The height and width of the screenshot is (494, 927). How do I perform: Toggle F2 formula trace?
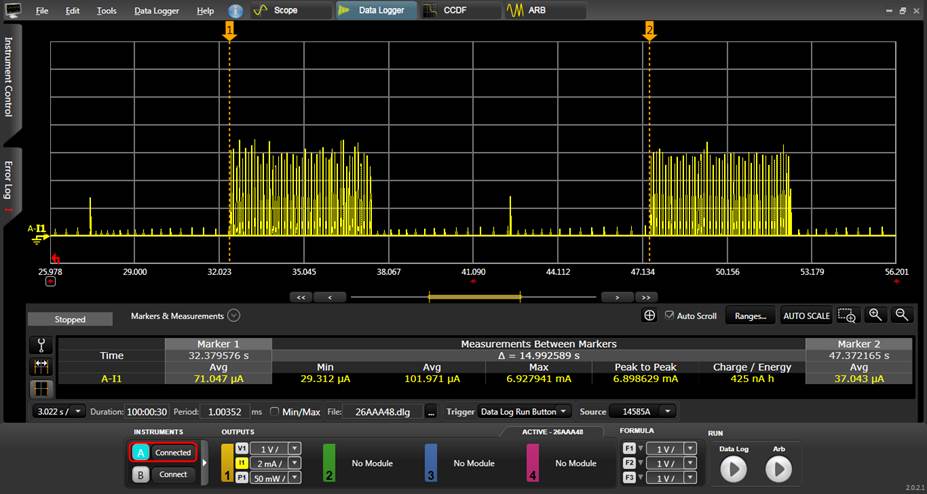tap(629, 463)
